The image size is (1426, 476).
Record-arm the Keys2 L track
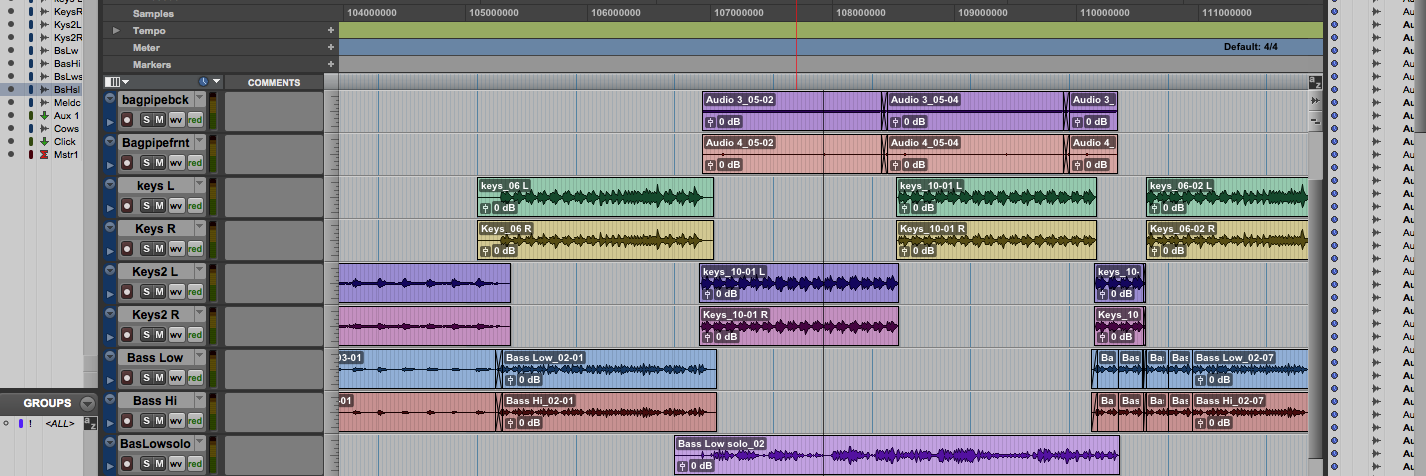(x=127, y=292)
